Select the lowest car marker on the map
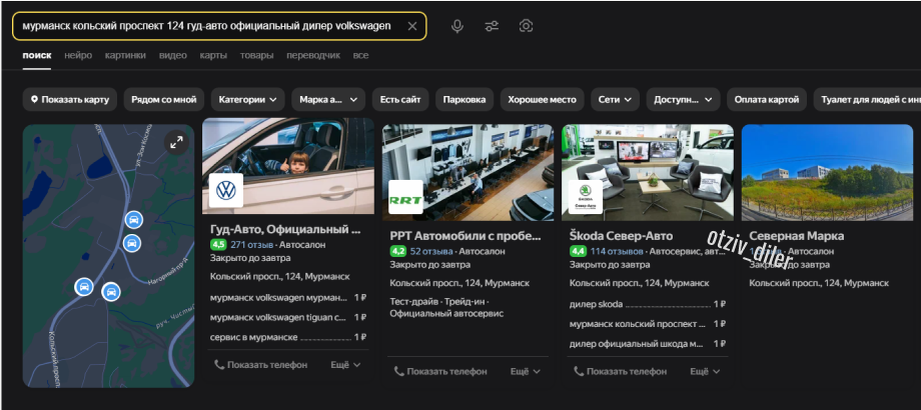The width and height of the screenshot is (921, 410). coord(110,291)
